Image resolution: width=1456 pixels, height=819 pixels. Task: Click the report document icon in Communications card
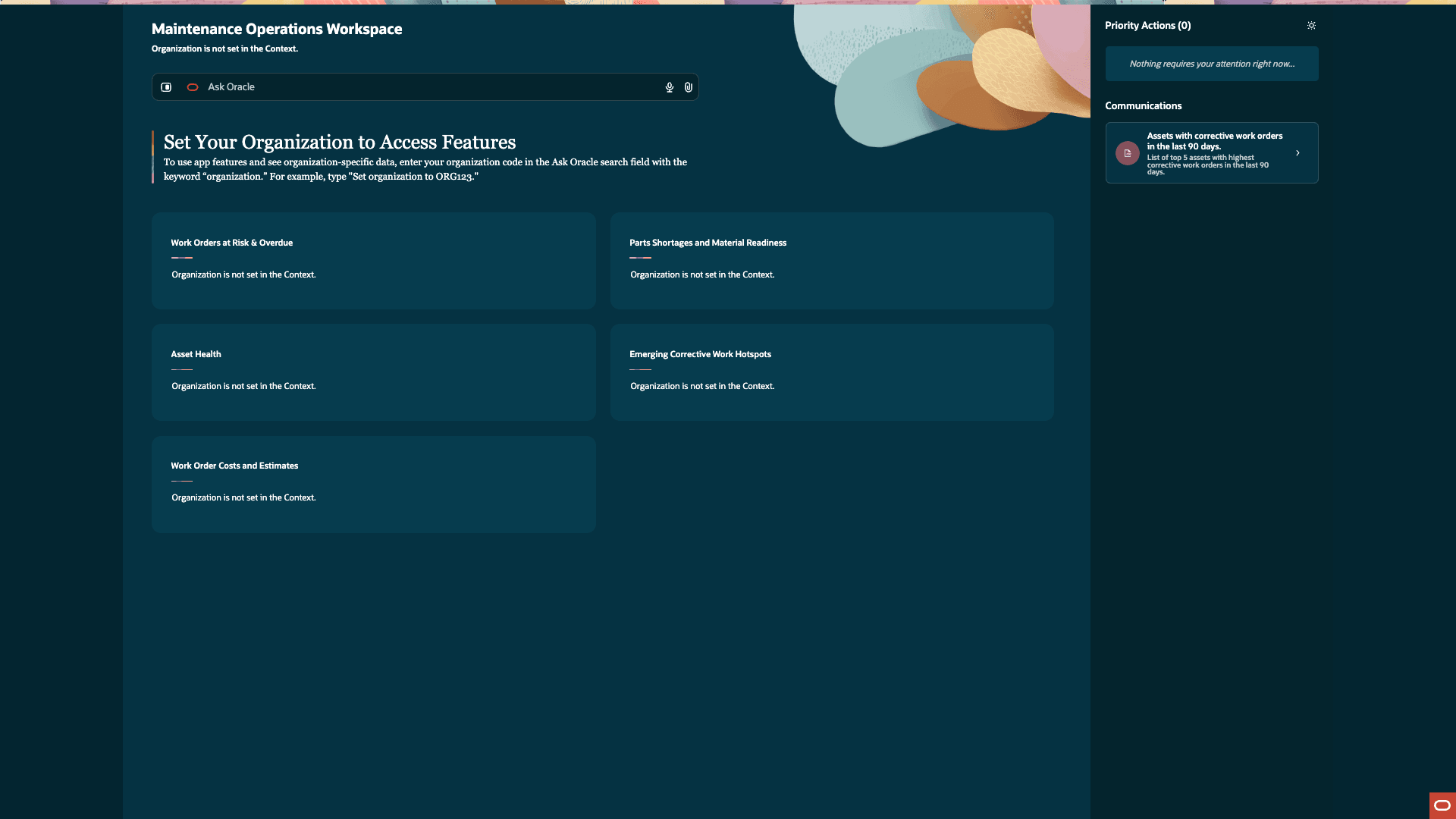pyautogui.click(x=1127, y=153)
